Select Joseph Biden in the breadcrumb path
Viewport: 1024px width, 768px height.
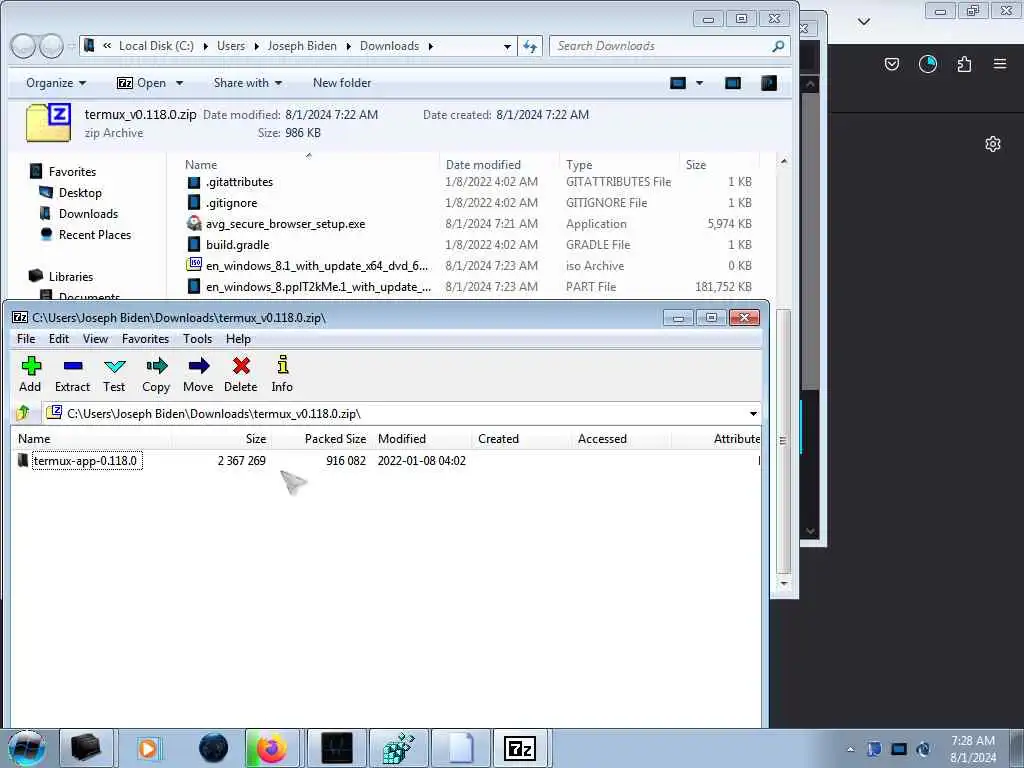tap(302, 46)
